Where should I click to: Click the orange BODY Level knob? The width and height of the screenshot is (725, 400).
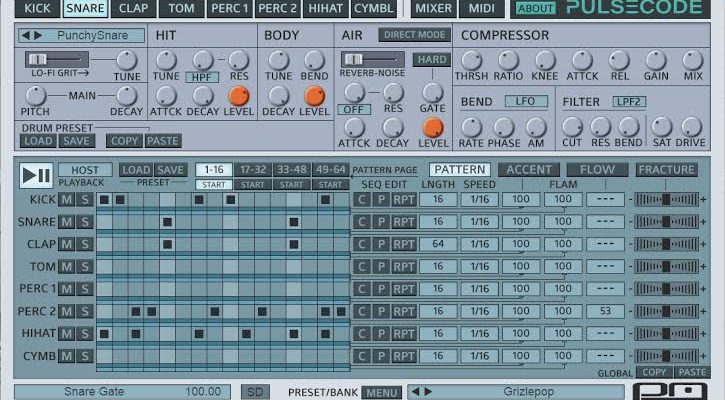[314, 96]
